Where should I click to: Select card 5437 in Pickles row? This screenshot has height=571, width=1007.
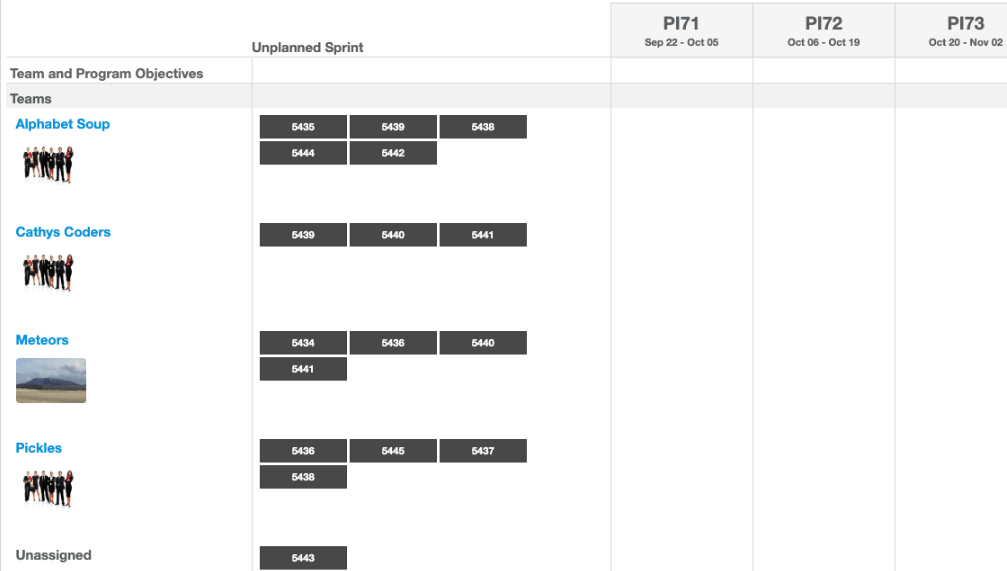(483, 450)
